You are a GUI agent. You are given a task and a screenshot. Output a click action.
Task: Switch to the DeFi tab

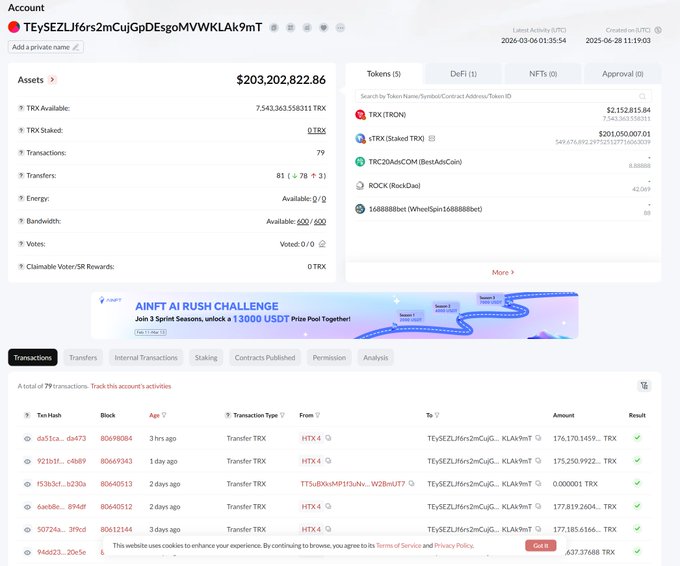[x=463, y=74]
